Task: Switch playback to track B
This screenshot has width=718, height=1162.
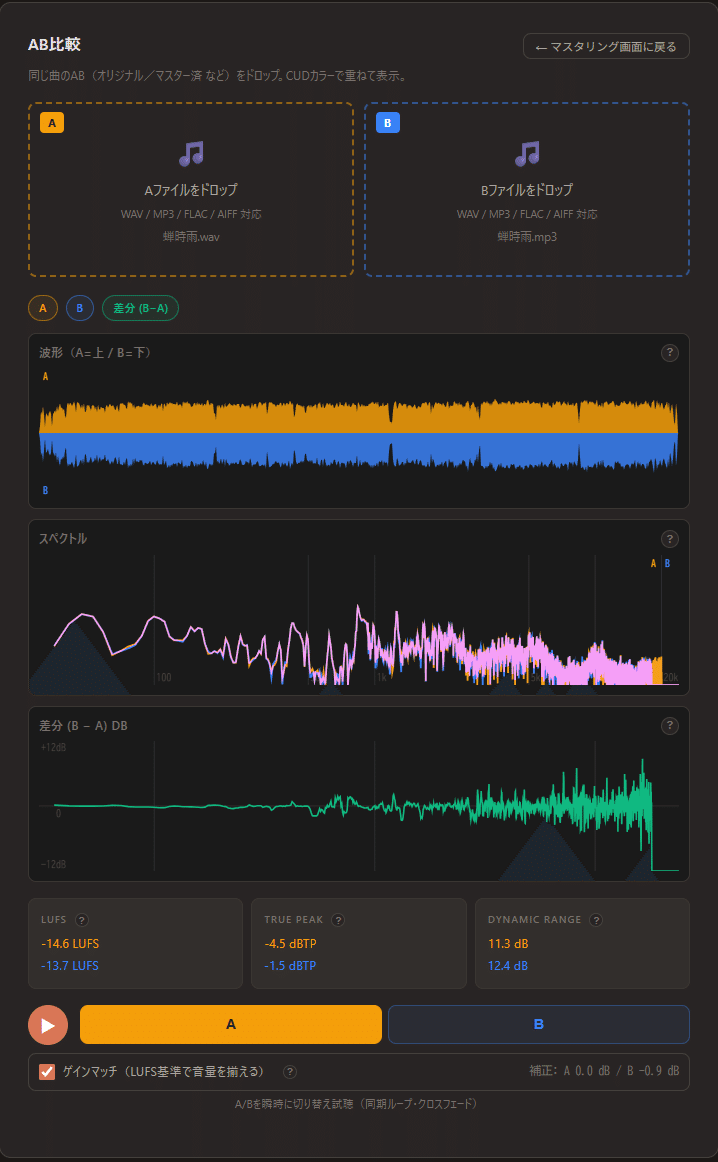Action: tap(539, 1024)
